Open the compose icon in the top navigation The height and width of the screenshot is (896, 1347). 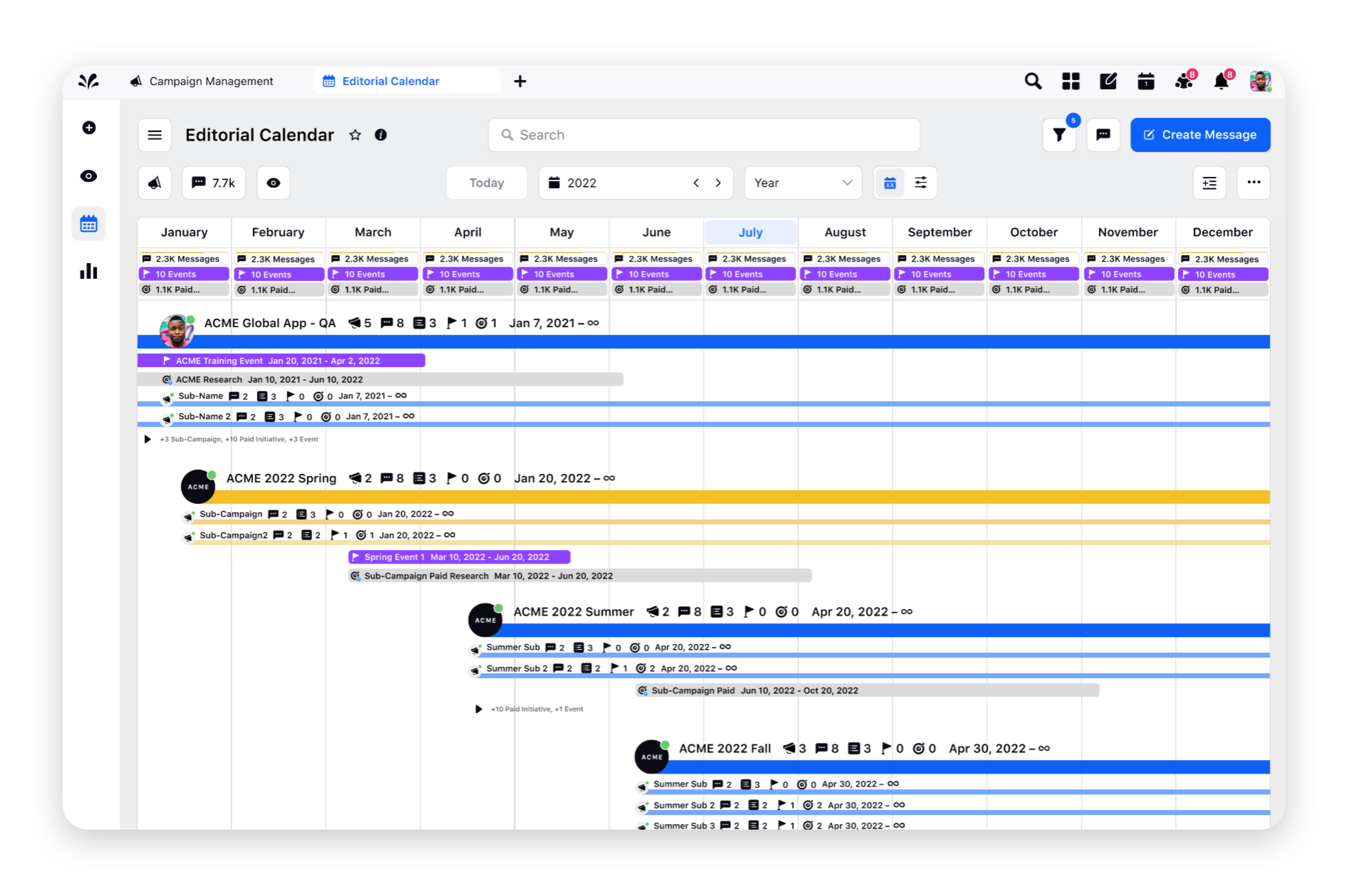(x=1108, y=81)
